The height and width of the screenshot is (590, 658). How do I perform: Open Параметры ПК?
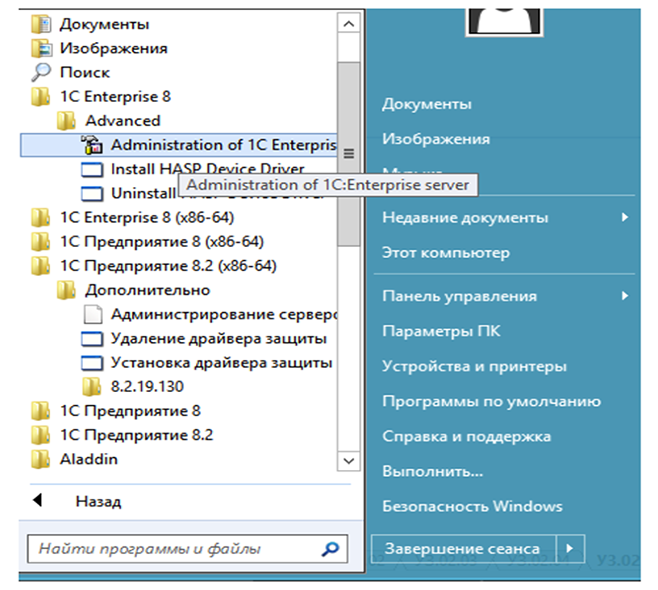tap(441, 331)
